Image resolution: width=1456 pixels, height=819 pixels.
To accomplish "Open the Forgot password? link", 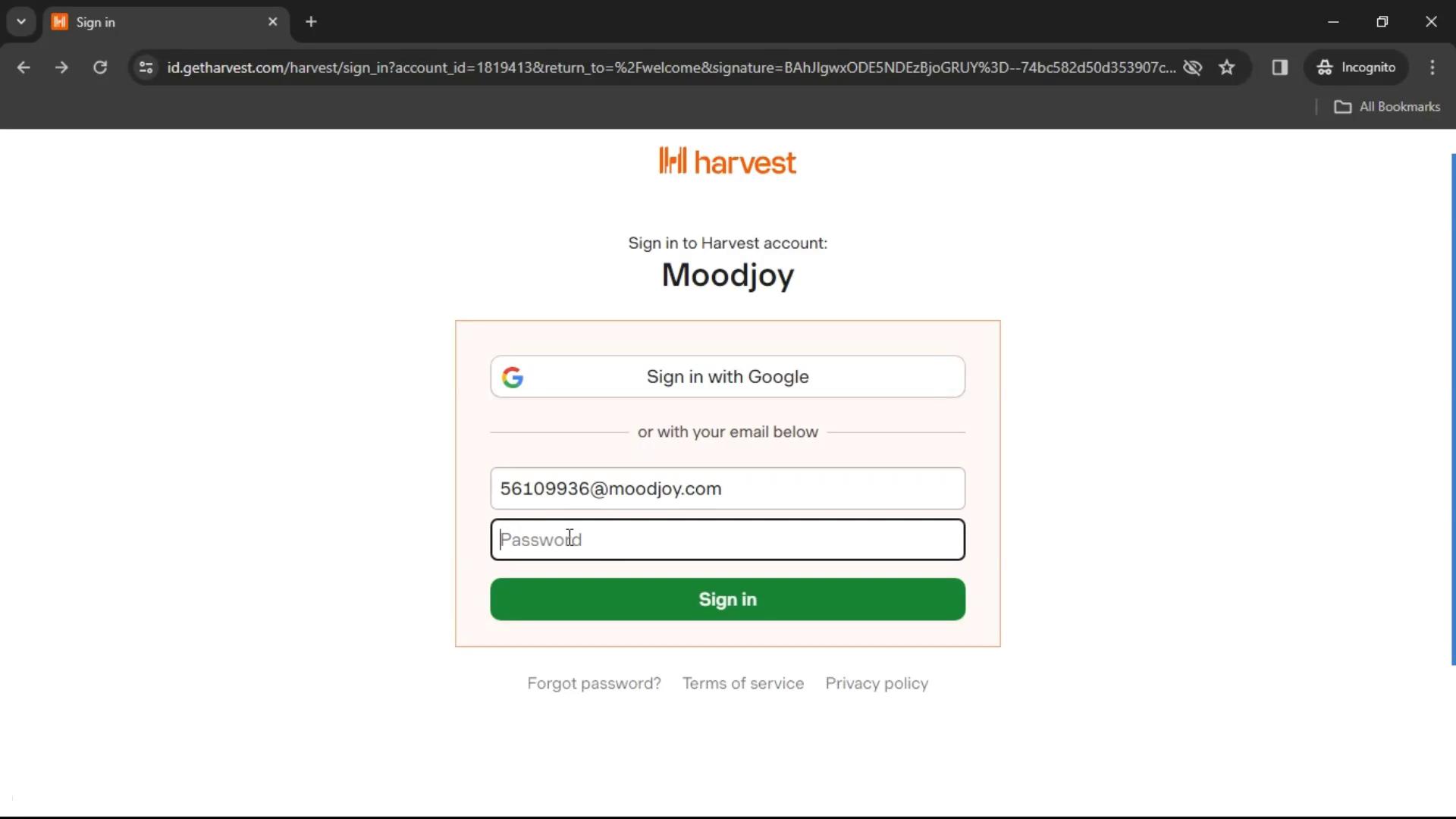I will click(x=594, y=683).
